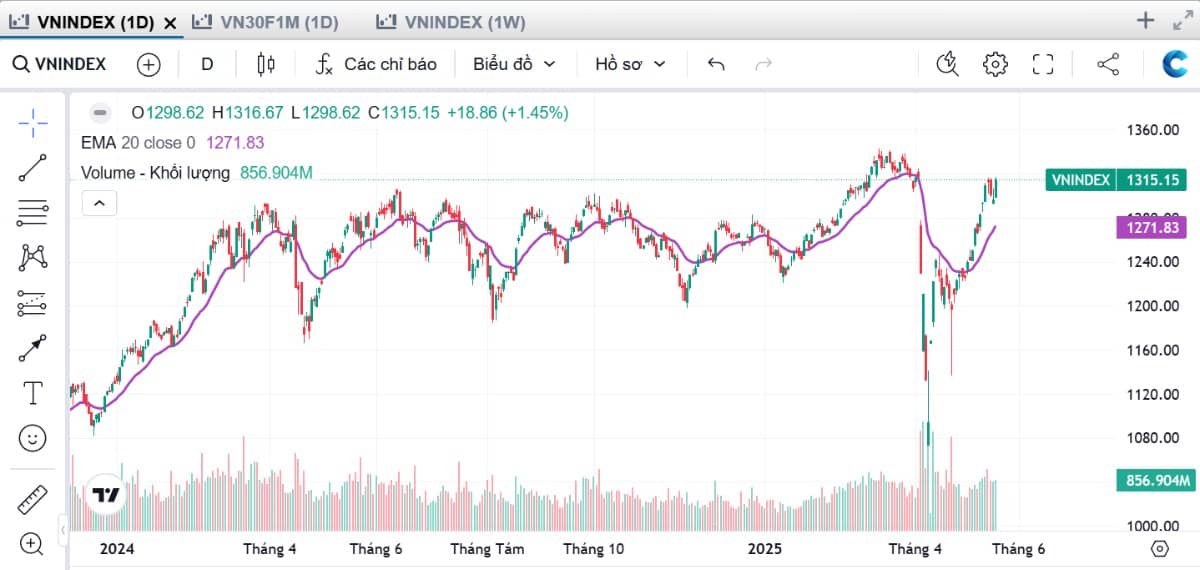Select the Volume - Khối lượng legend
This screenshot has width=1200, height=570.
156,173
